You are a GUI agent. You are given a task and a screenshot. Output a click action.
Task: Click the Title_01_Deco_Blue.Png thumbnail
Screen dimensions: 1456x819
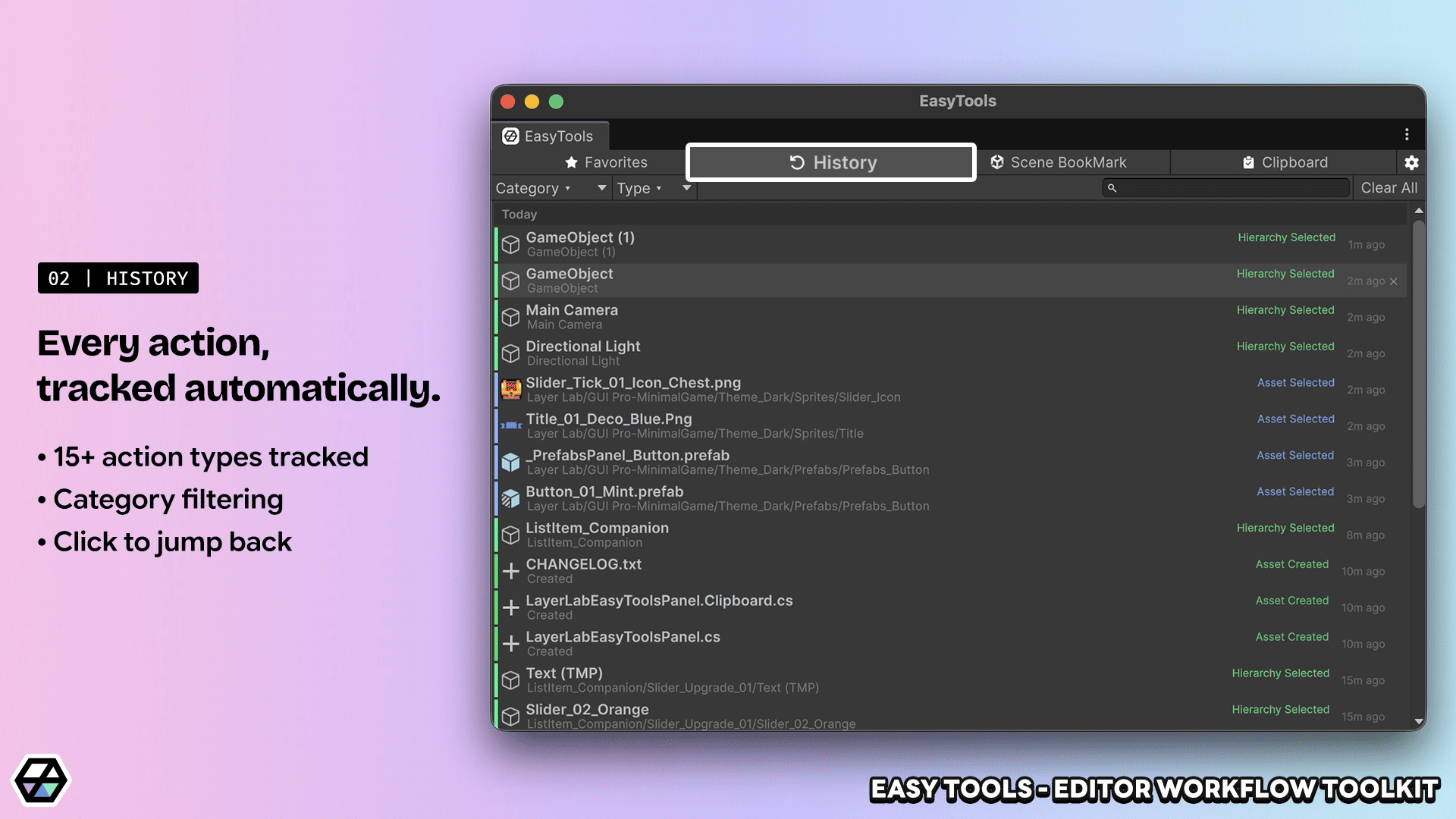tap(511, 426)
